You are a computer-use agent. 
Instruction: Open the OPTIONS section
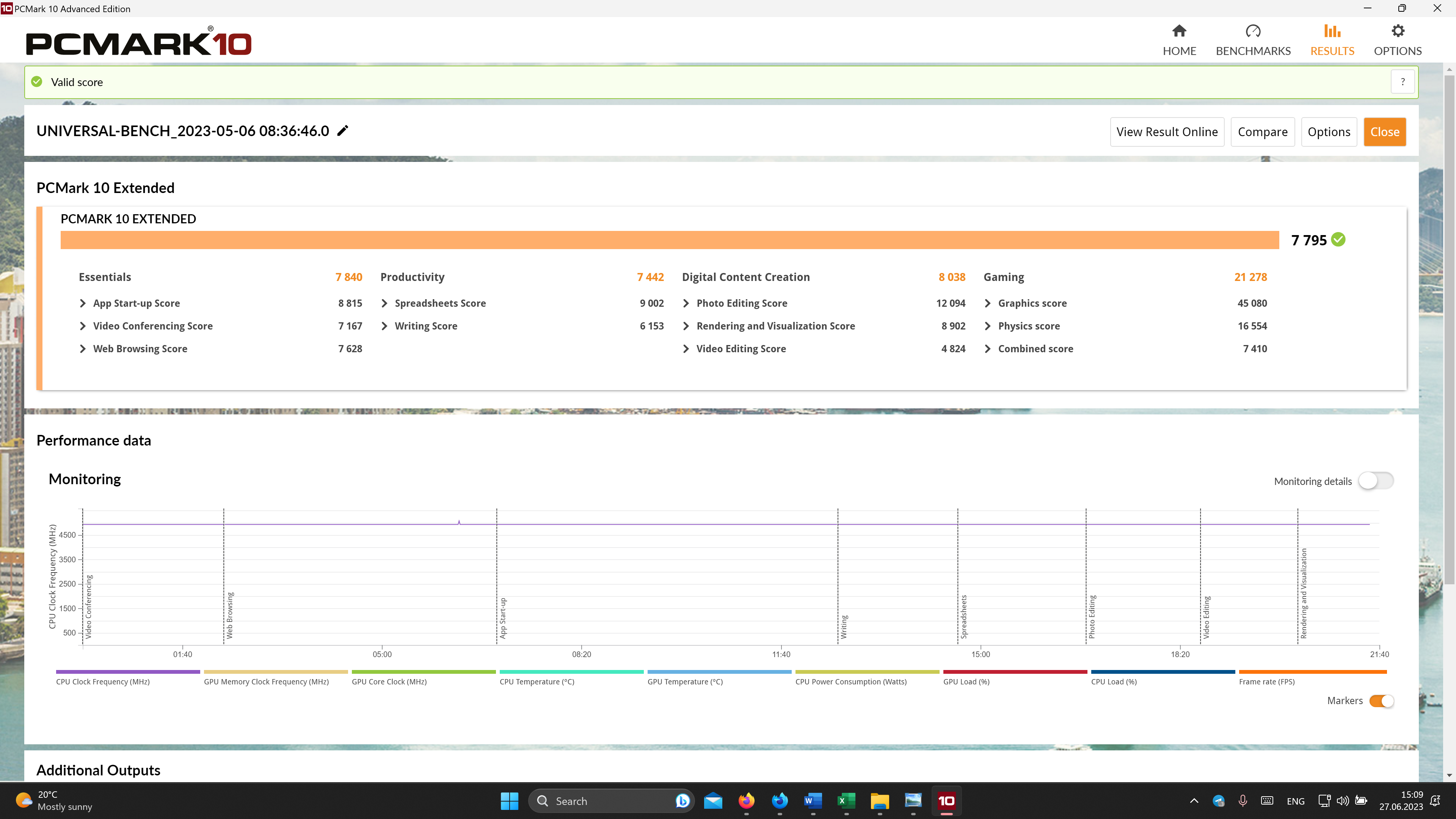[1398, 40]
